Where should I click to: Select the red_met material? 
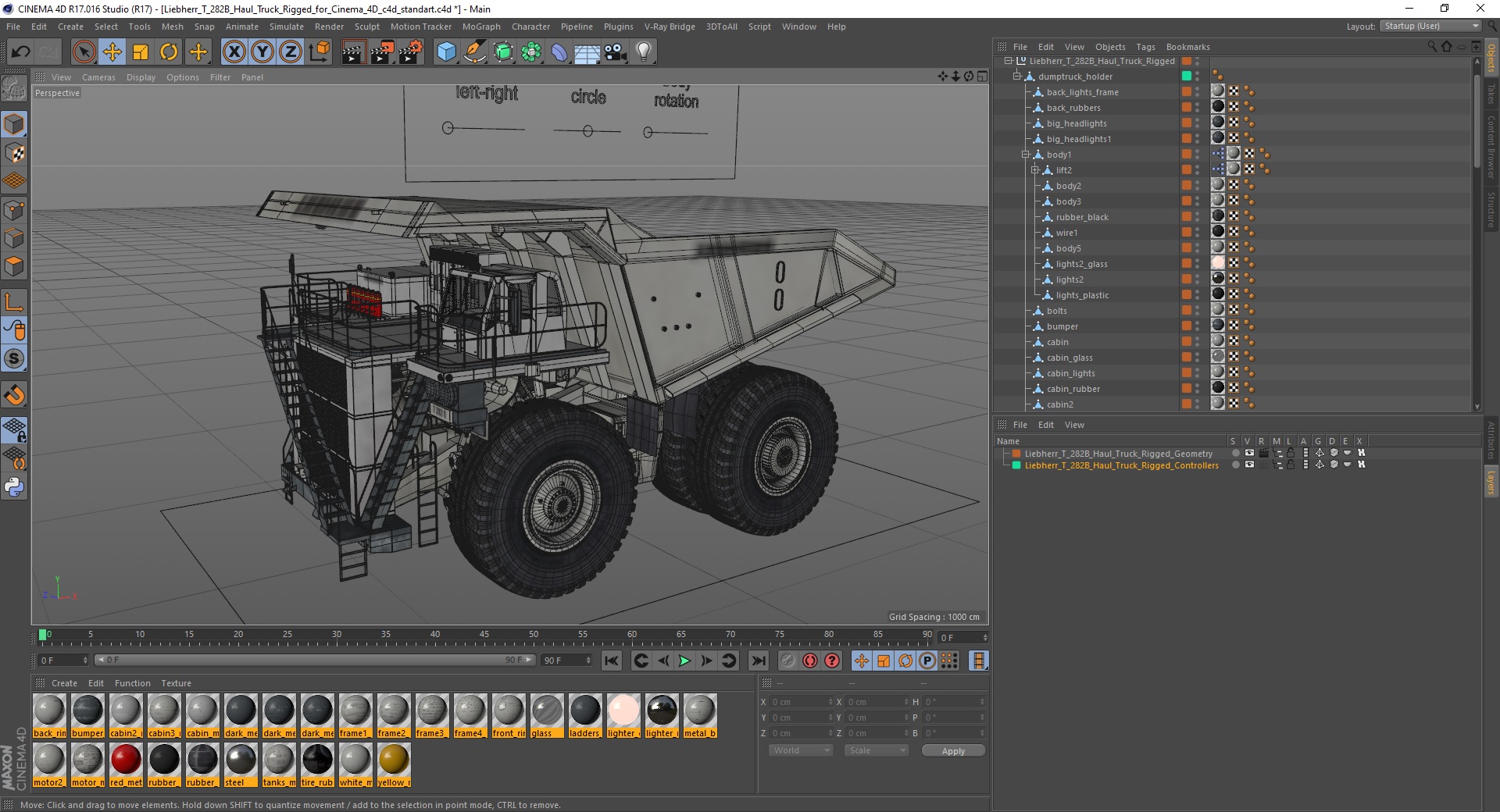pyautogui.click(x=126, y=764)
